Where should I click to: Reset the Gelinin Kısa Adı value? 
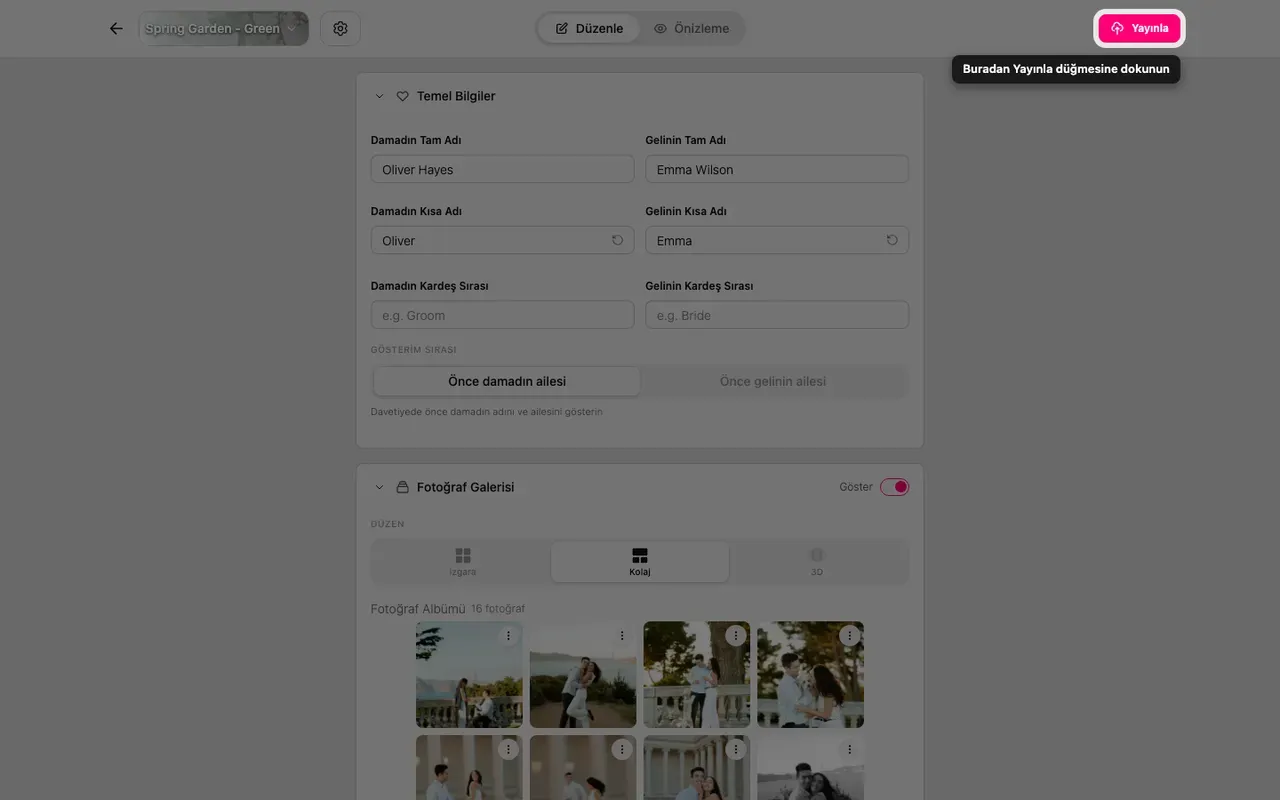coord(892,240)
